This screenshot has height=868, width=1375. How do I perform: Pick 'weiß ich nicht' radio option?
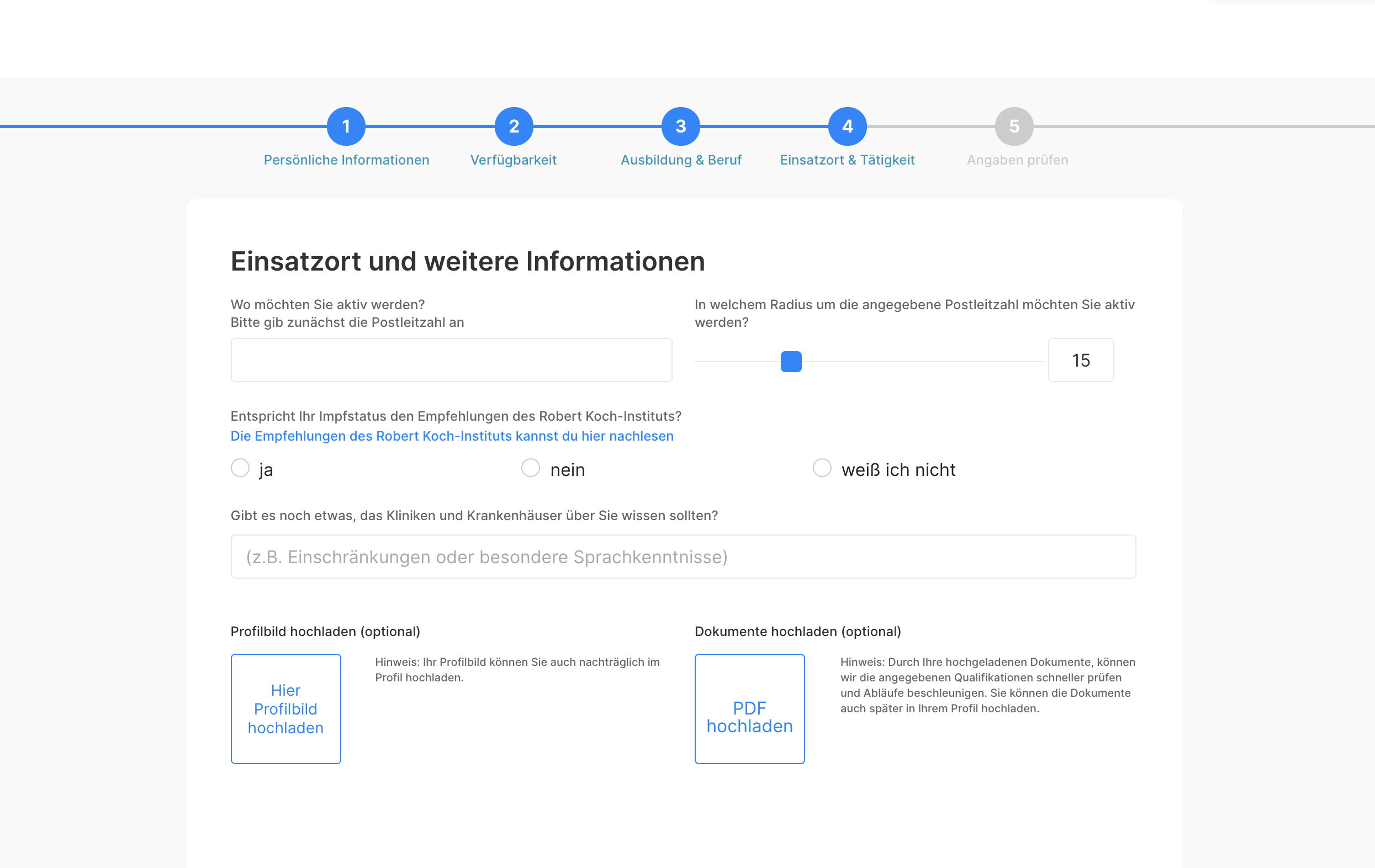tap(822, 468)
